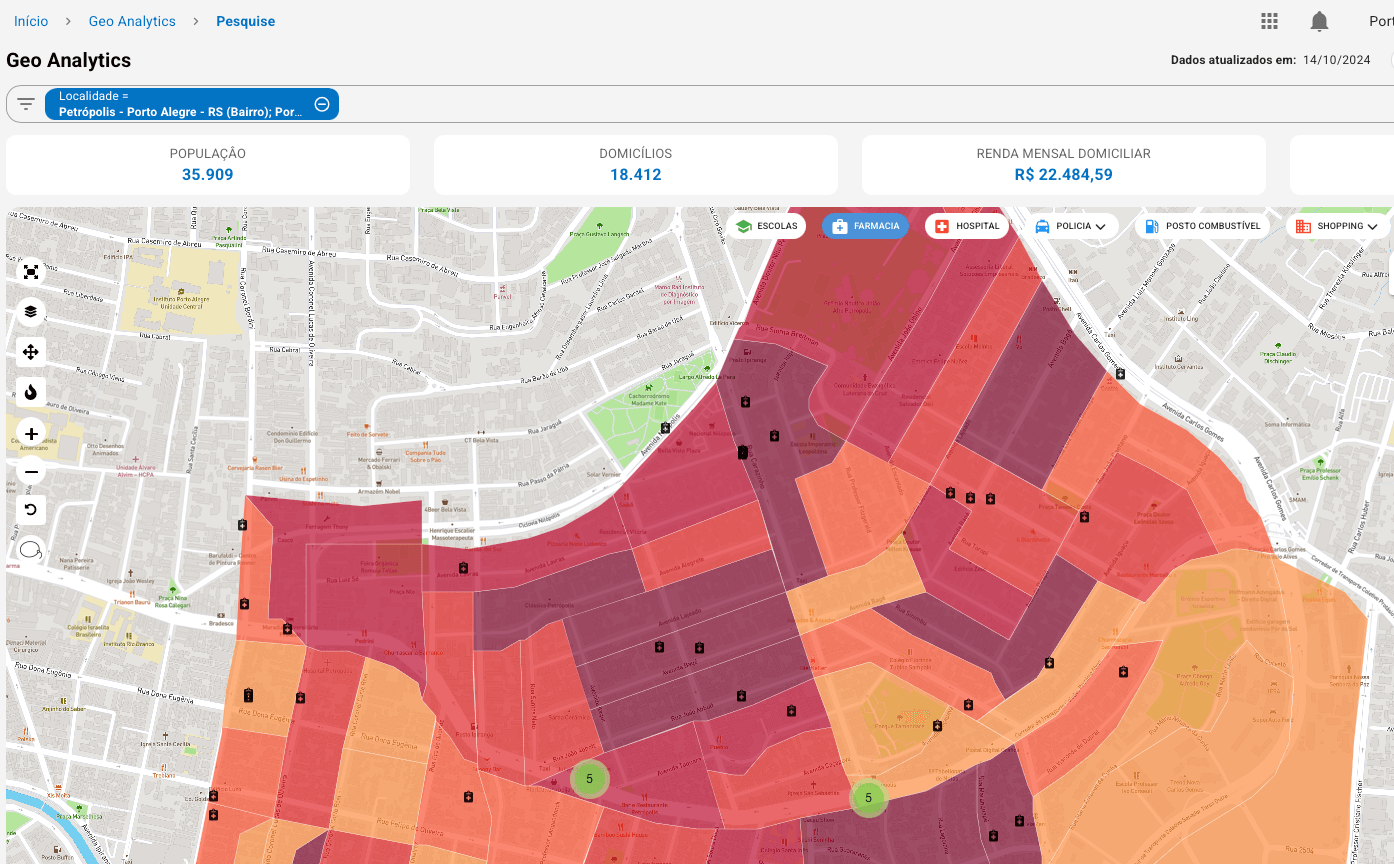This screenshot has width=1394, height=864.
Task: Reset the map rotation with undo arrow
Action: 31,510
